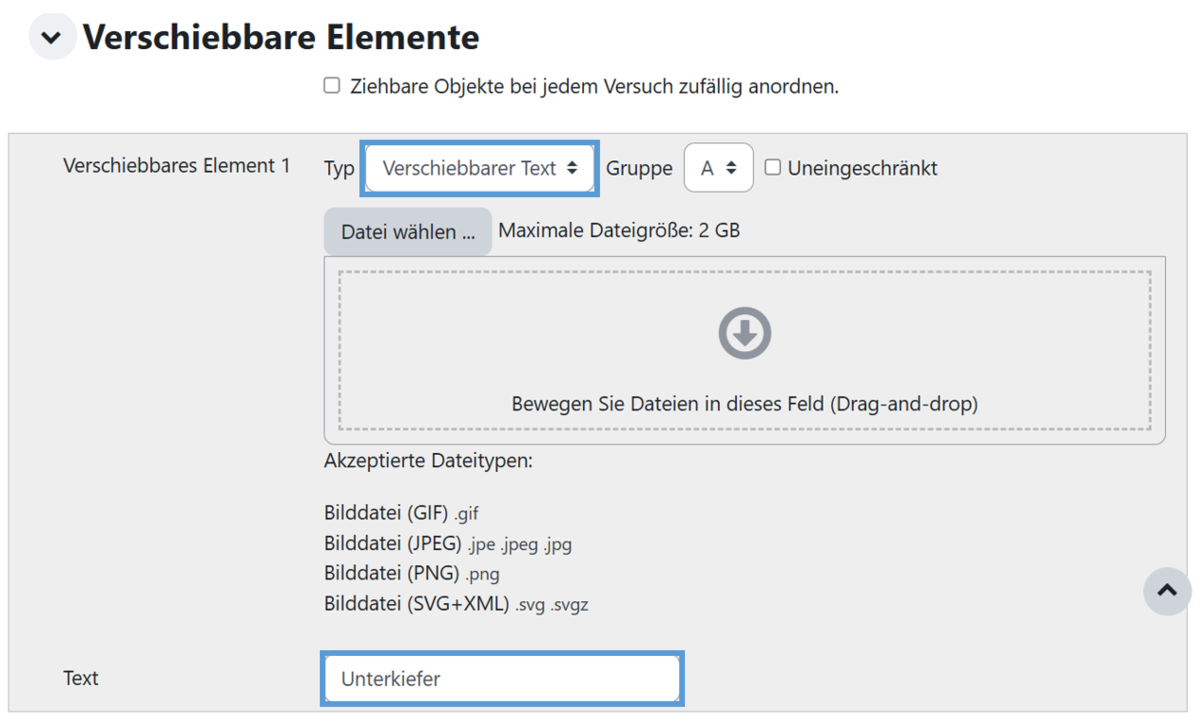Click the 'Verschiebbares Element 1' label

point(177,166)
